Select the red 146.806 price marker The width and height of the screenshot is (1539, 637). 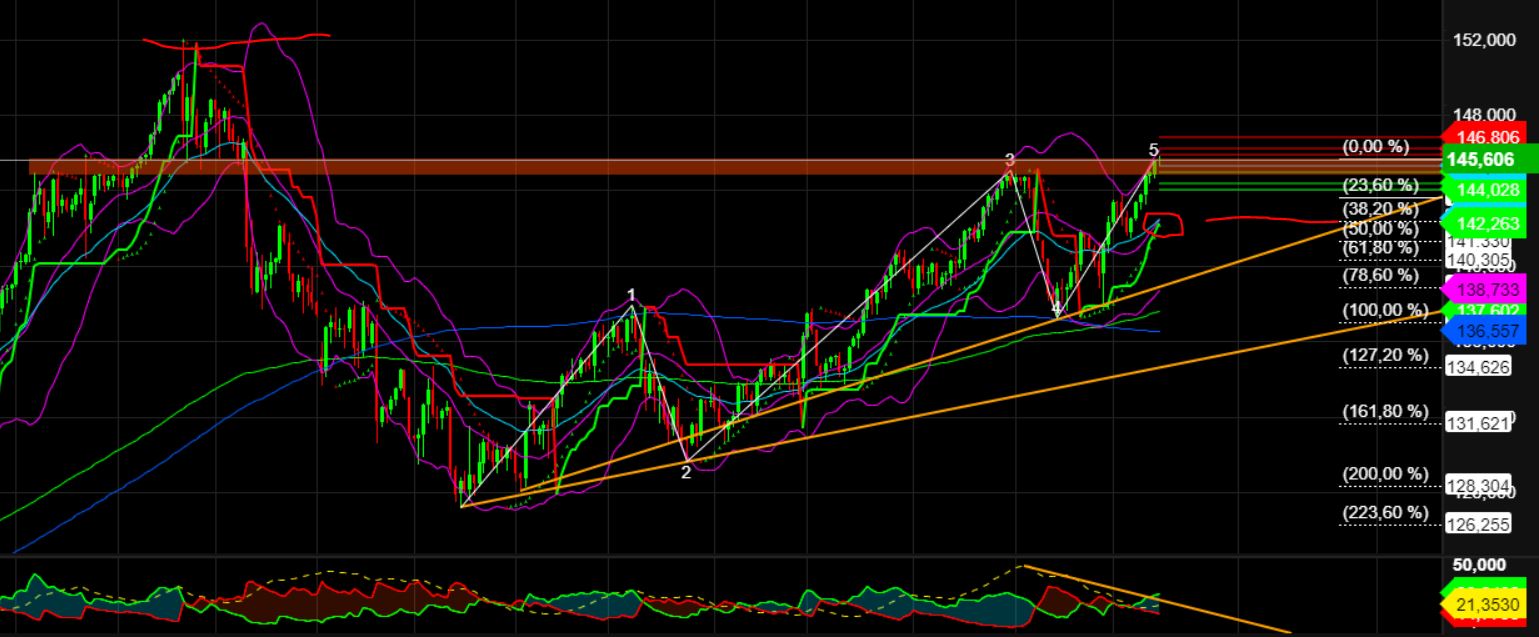(x=1487, y=137)
